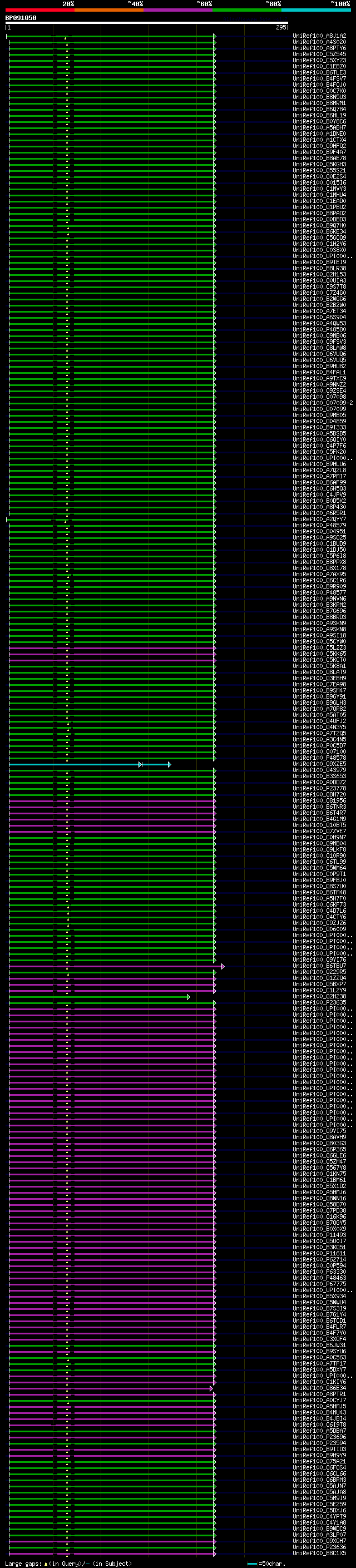Click the purple ~60% identity color segment

(179, 10)
